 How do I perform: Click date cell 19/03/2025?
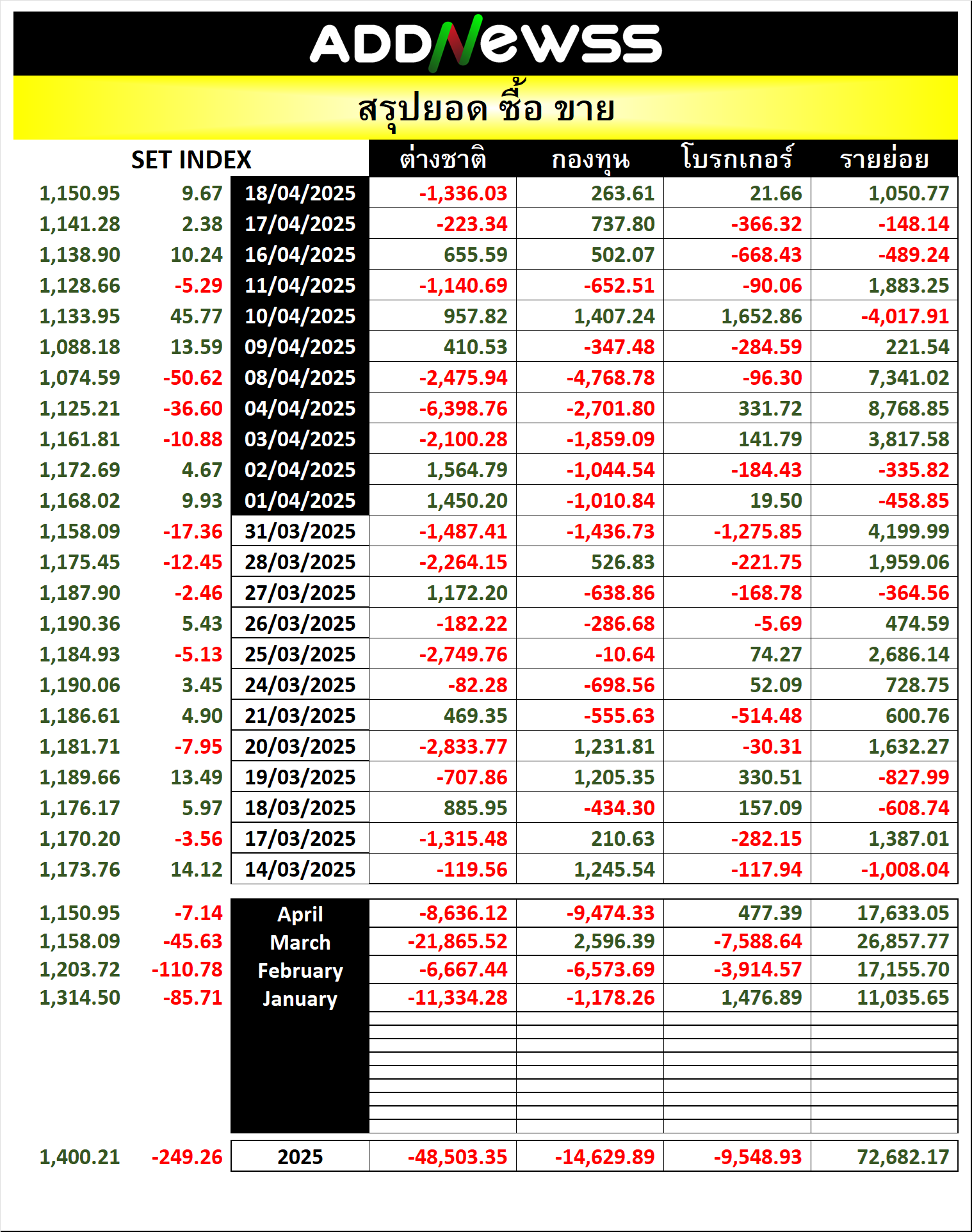coord(300,777)
